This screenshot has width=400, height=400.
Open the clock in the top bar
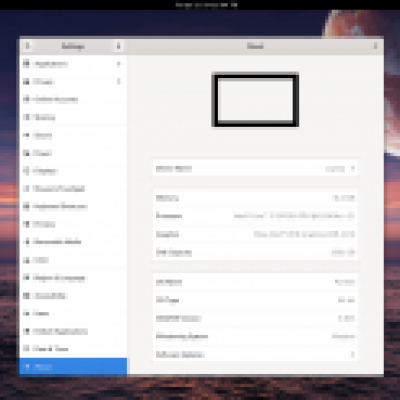tap(206, 5)
